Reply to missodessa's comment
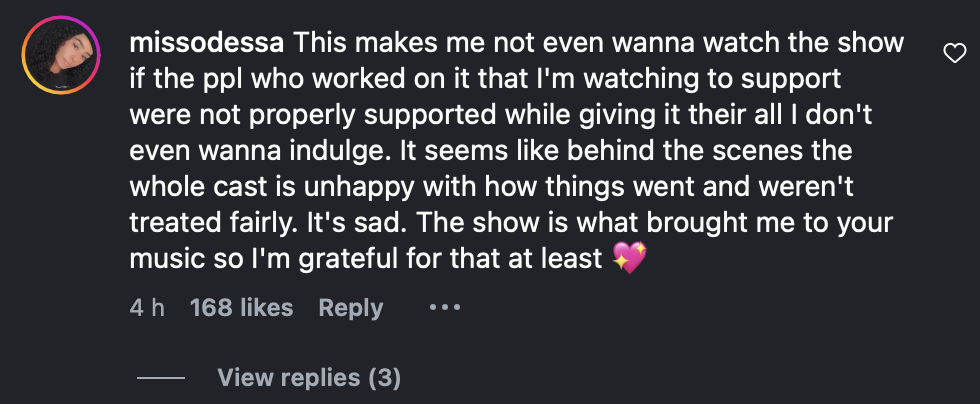The height and width of the screenshot is (404, 980). tap(350, 308)
